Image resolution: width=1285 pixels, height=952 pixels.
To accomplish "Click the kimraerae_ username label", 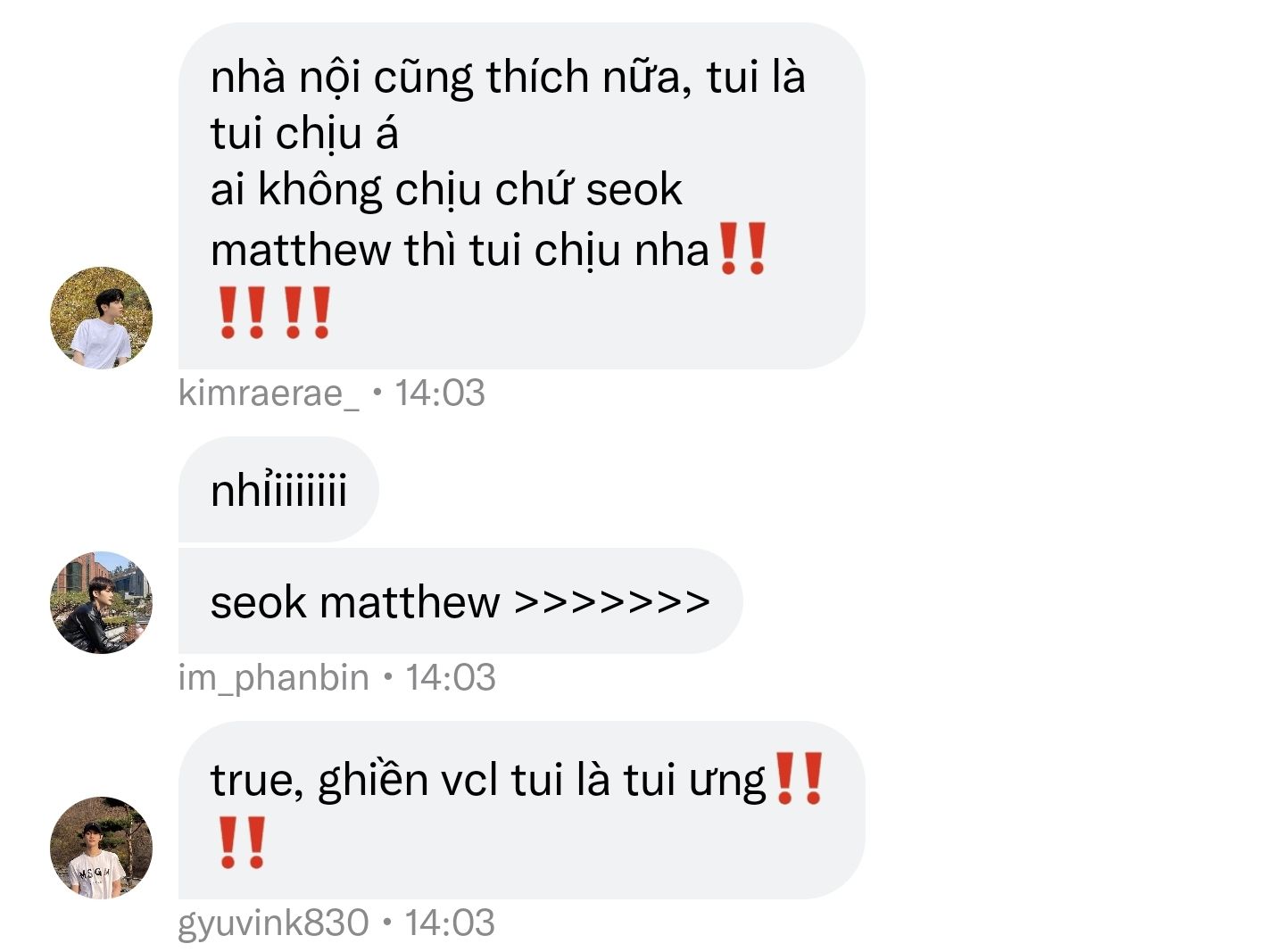I will tap(269, 393).
